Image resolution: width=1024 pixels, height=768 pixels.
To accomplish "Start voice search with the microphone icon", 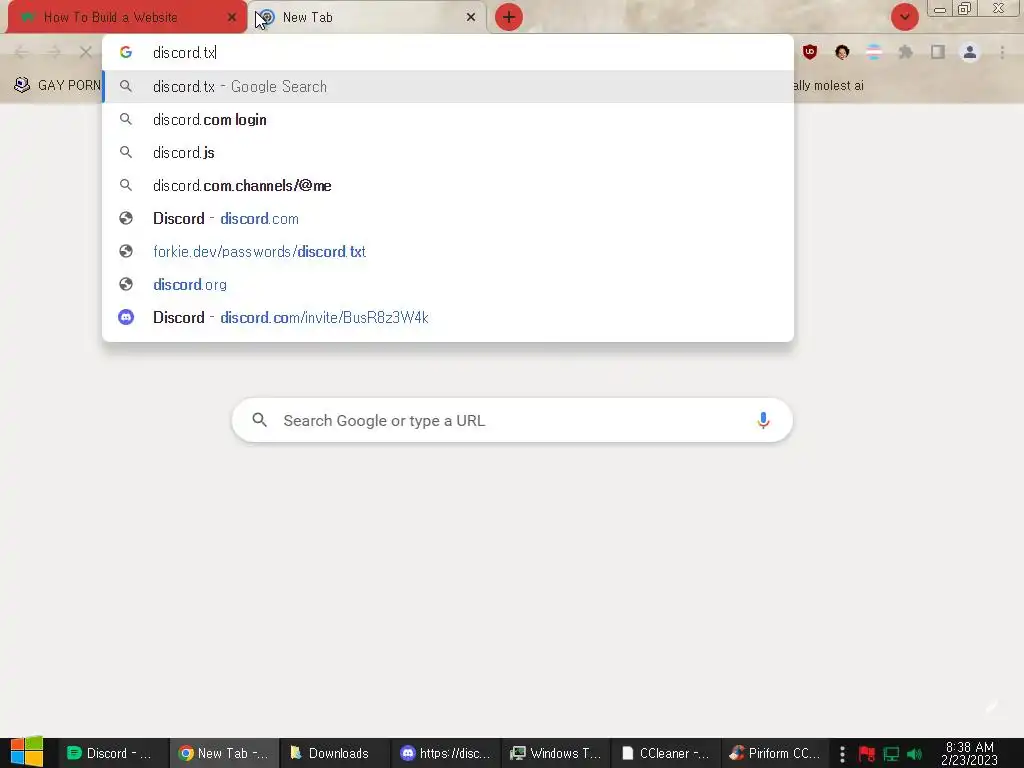I will click(x=763, y=420).
